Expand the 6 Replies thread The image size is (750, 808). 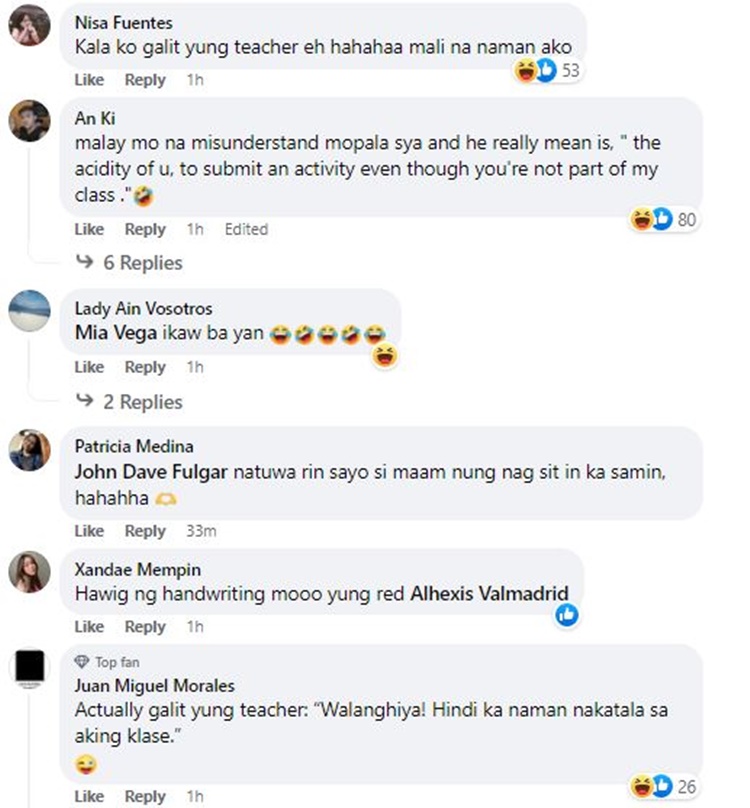click(x=129, y=263)
